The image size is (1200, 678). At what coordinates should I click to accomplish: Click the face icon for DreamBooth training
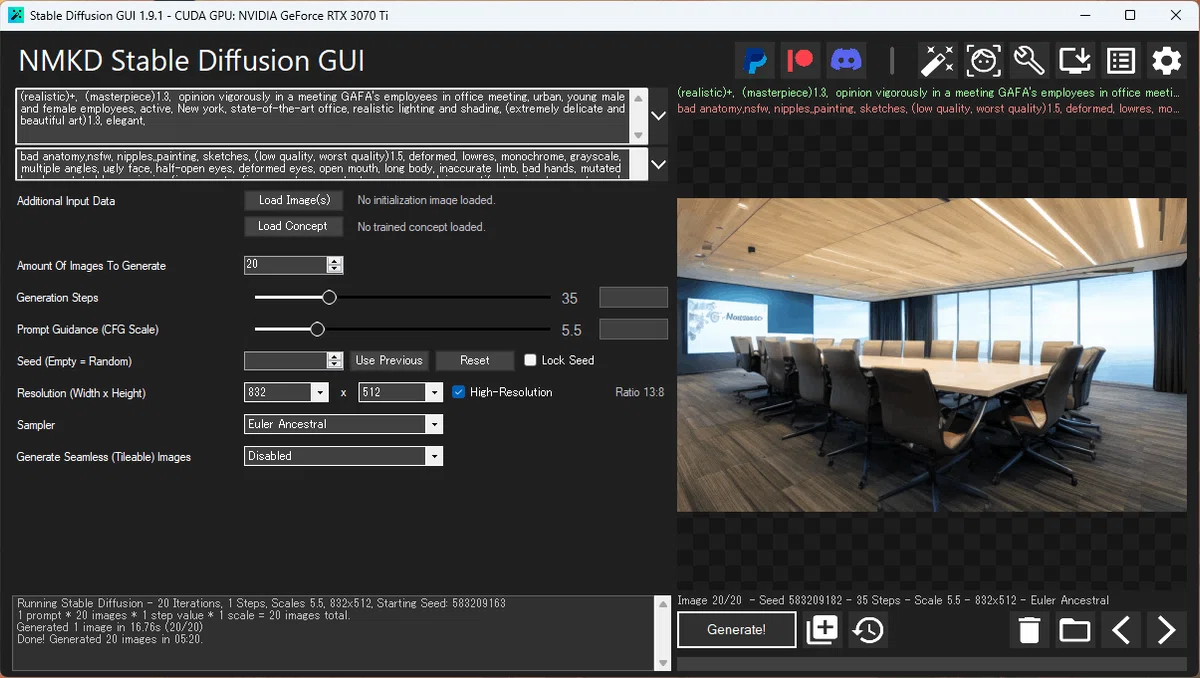(x=983, y=61)
